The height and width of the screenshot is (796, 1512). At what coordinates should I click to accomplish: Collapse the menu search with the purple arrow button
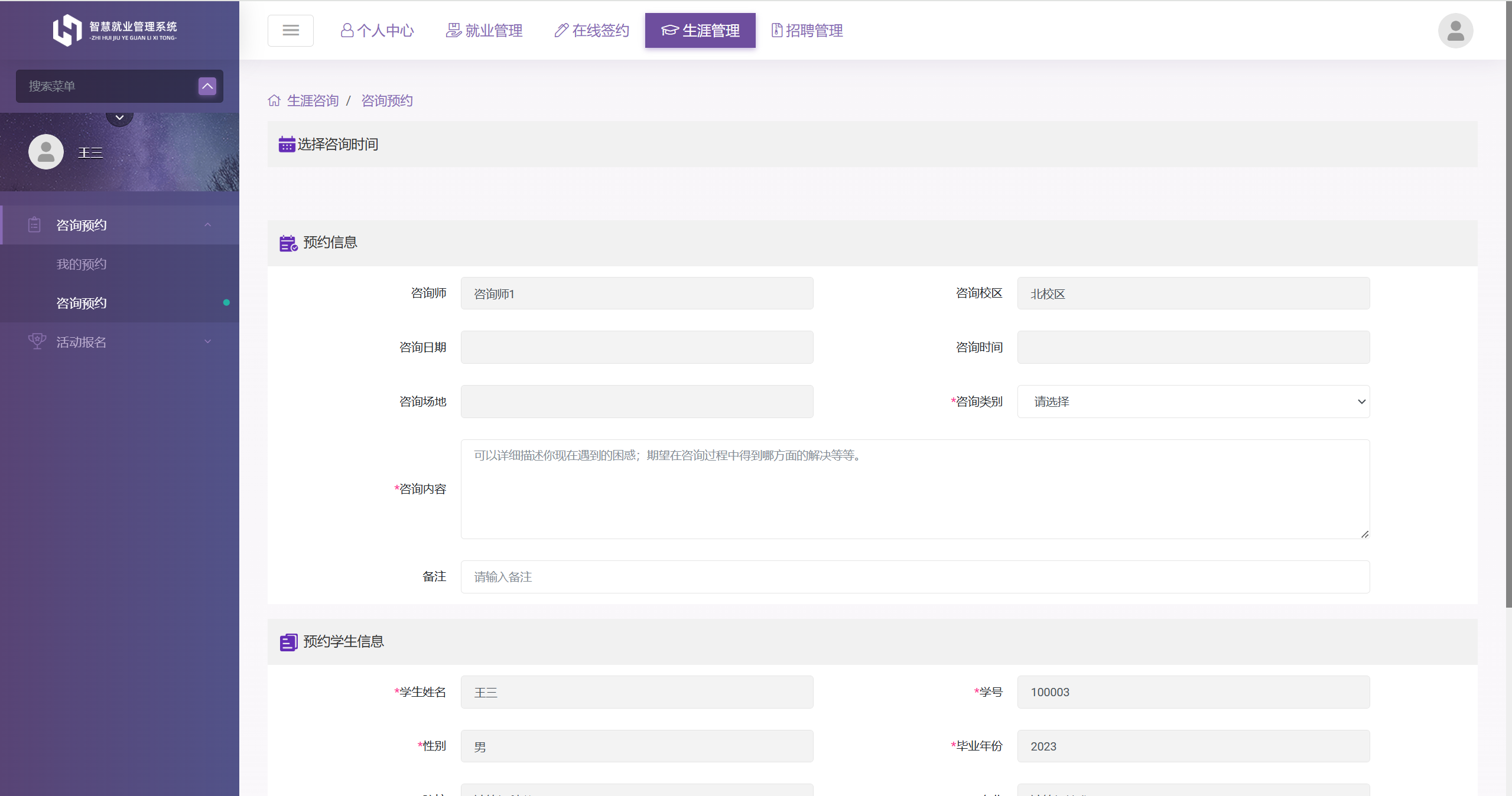(x=207, y=86)
